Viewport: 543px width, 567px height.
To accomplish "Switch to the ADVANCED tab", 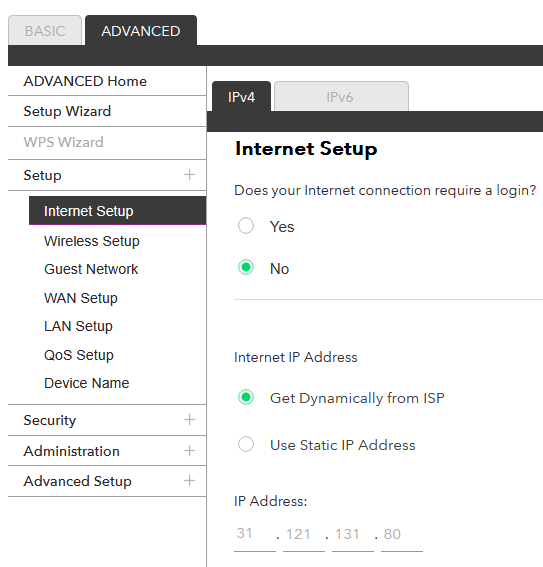I will coord(141,30).
